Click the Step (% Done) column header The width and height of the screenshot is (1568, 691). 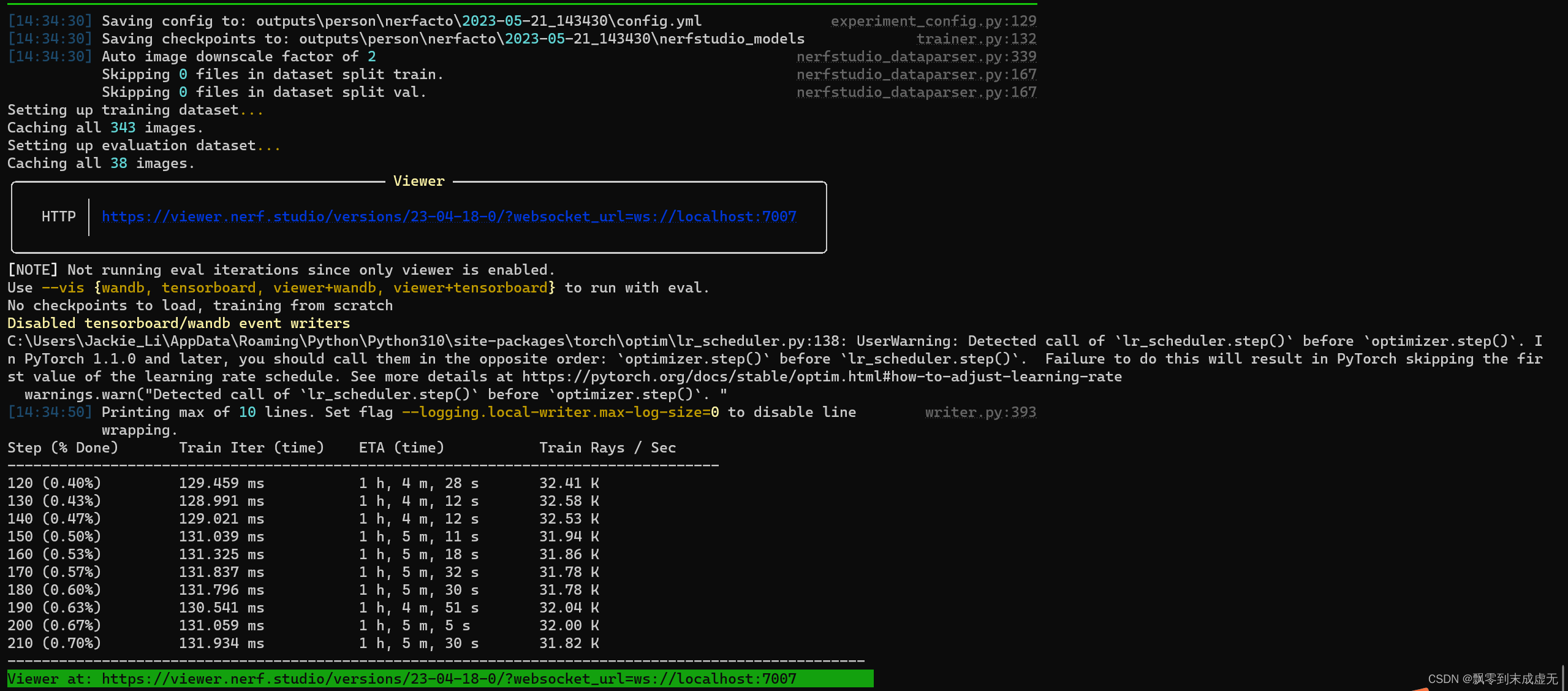pos(62,448)
